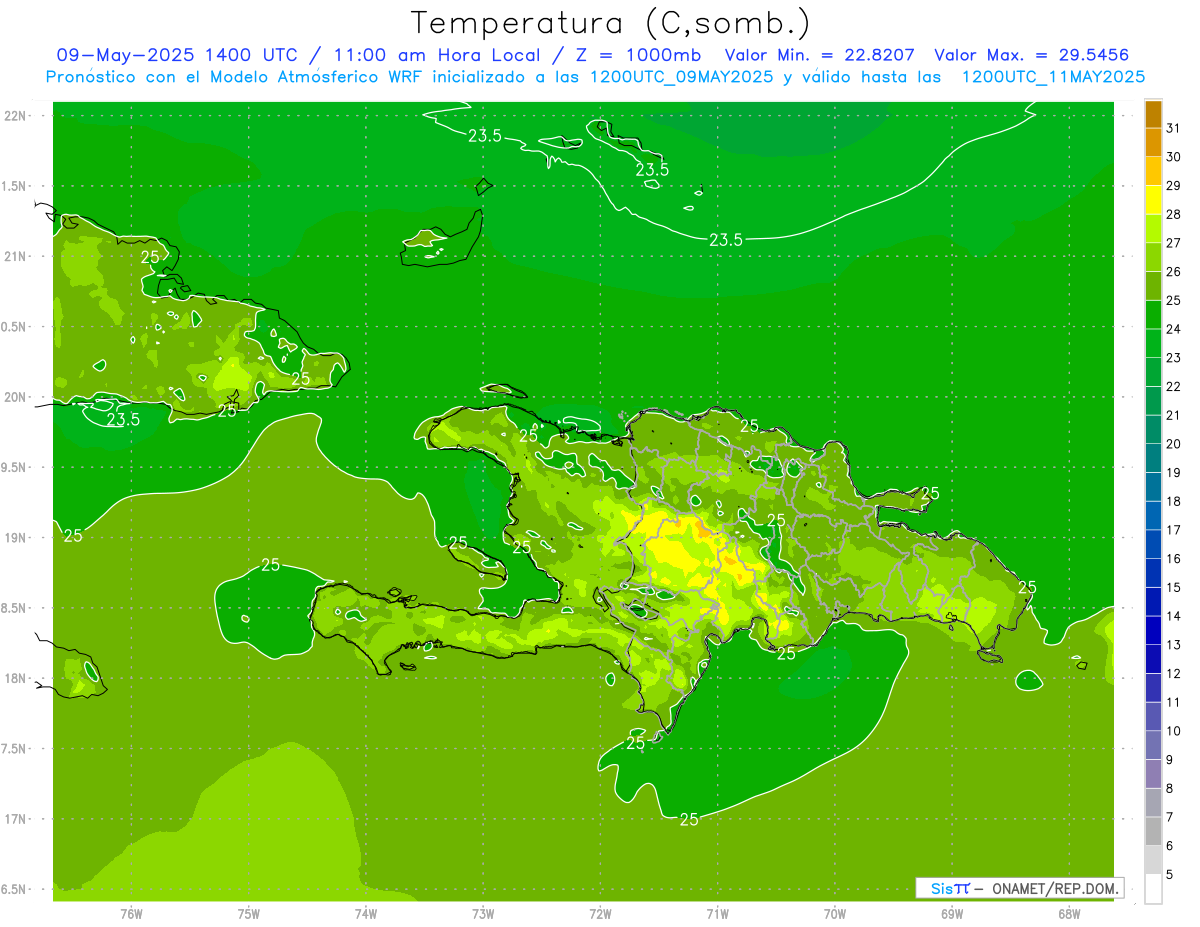Click the blue colorbar segment between 15 and 16
Screen dimensions: 1200x927
point(1153,573)
